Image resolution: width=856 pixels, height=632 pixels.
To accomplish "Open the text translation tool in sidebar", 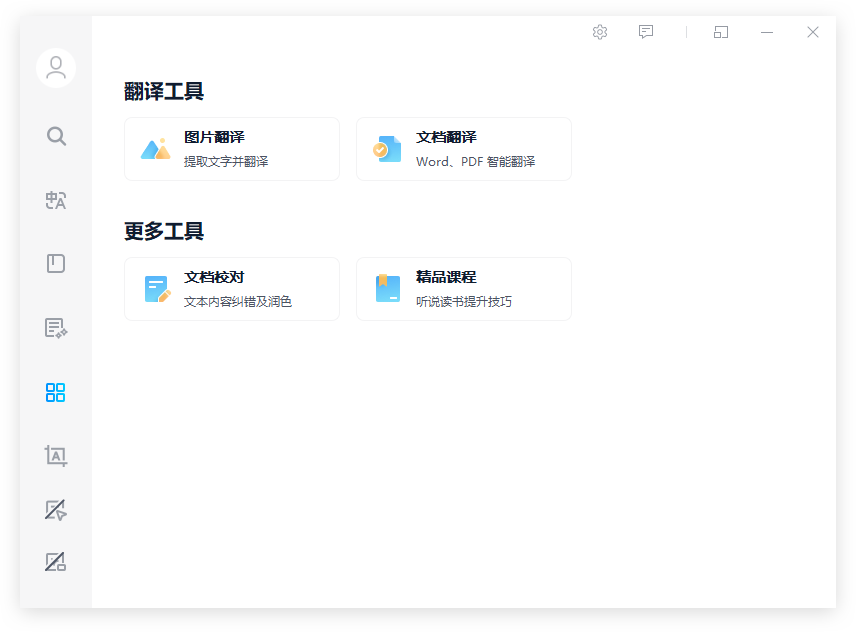I will coord(56,200).
